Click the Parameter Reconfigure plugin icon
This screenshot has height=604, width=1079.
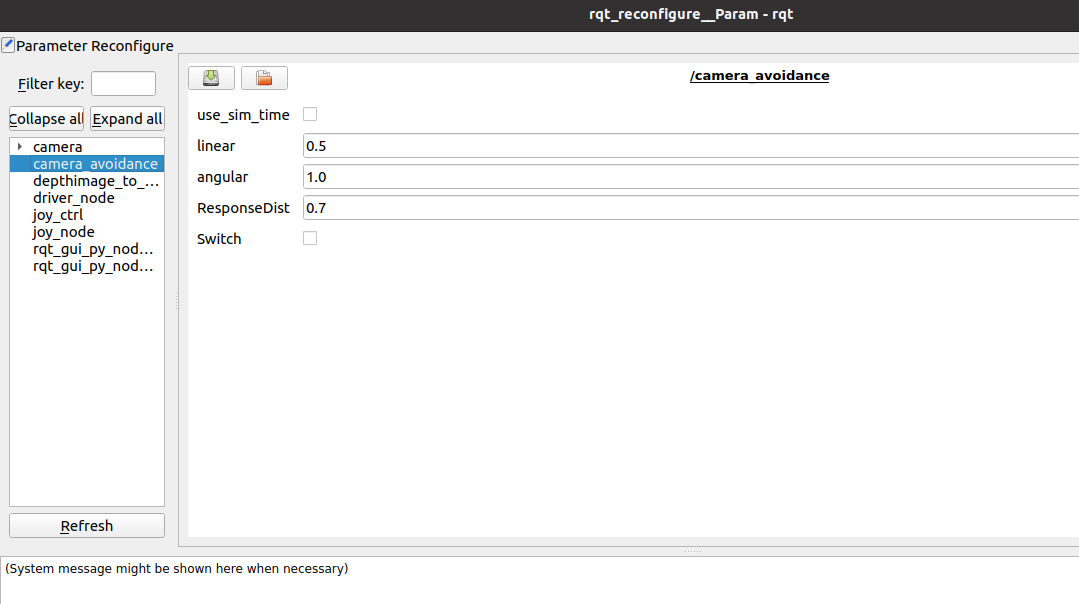pyautogui.click(x=8, y=45)
